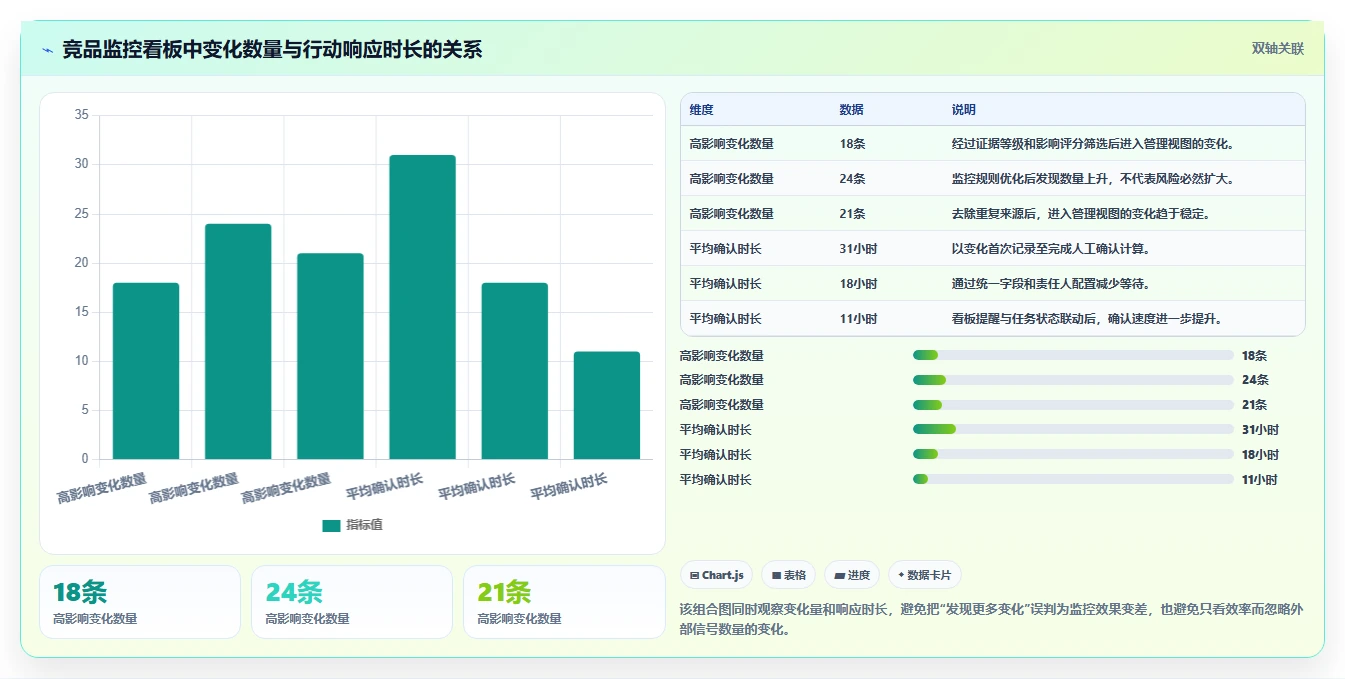The image size is (1345, 679).
Task: Click the shortest chart bar valued 11
Action: (x=607, y=405)
